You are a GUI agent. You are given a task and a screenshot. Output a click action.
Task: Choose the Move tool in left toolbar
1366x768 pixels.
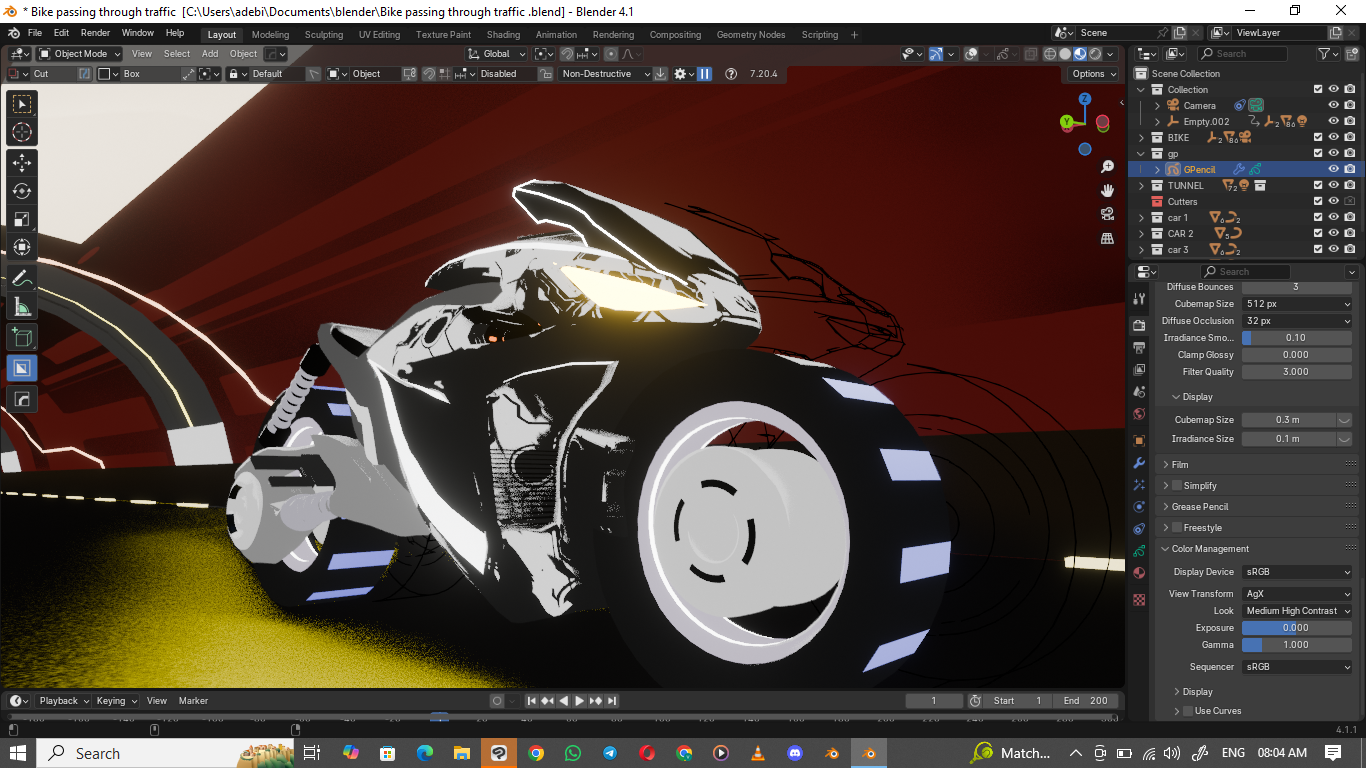(x=22, y=163)
